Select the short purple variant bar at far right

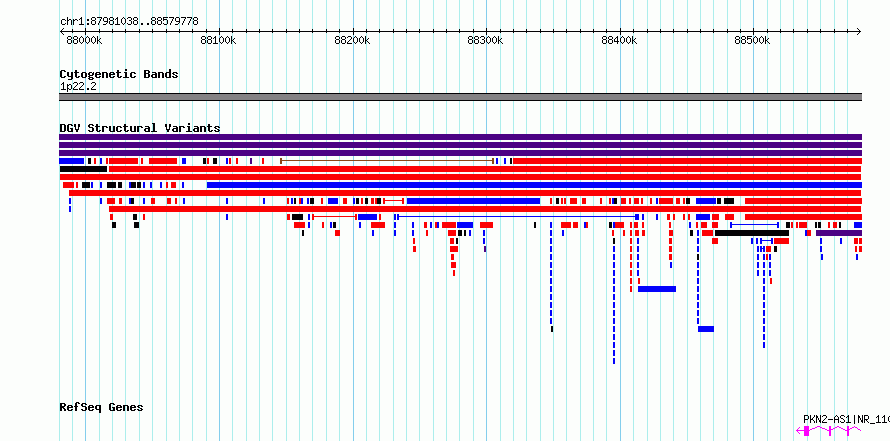pos(839,233)
